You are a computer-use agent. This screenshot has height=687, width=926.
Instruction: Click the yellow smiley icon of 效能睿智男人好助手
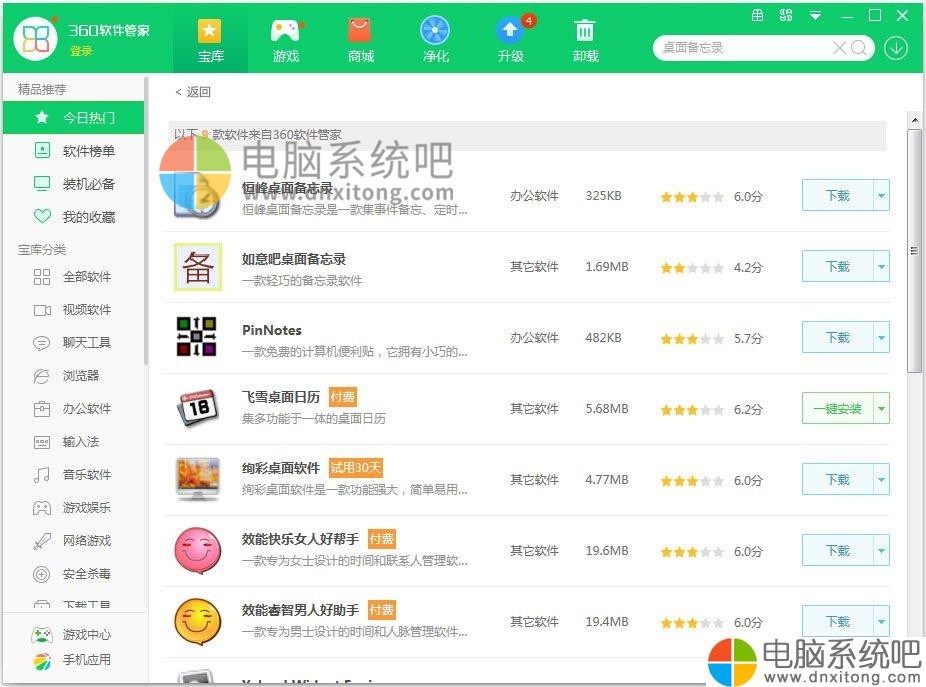(198, 621)
